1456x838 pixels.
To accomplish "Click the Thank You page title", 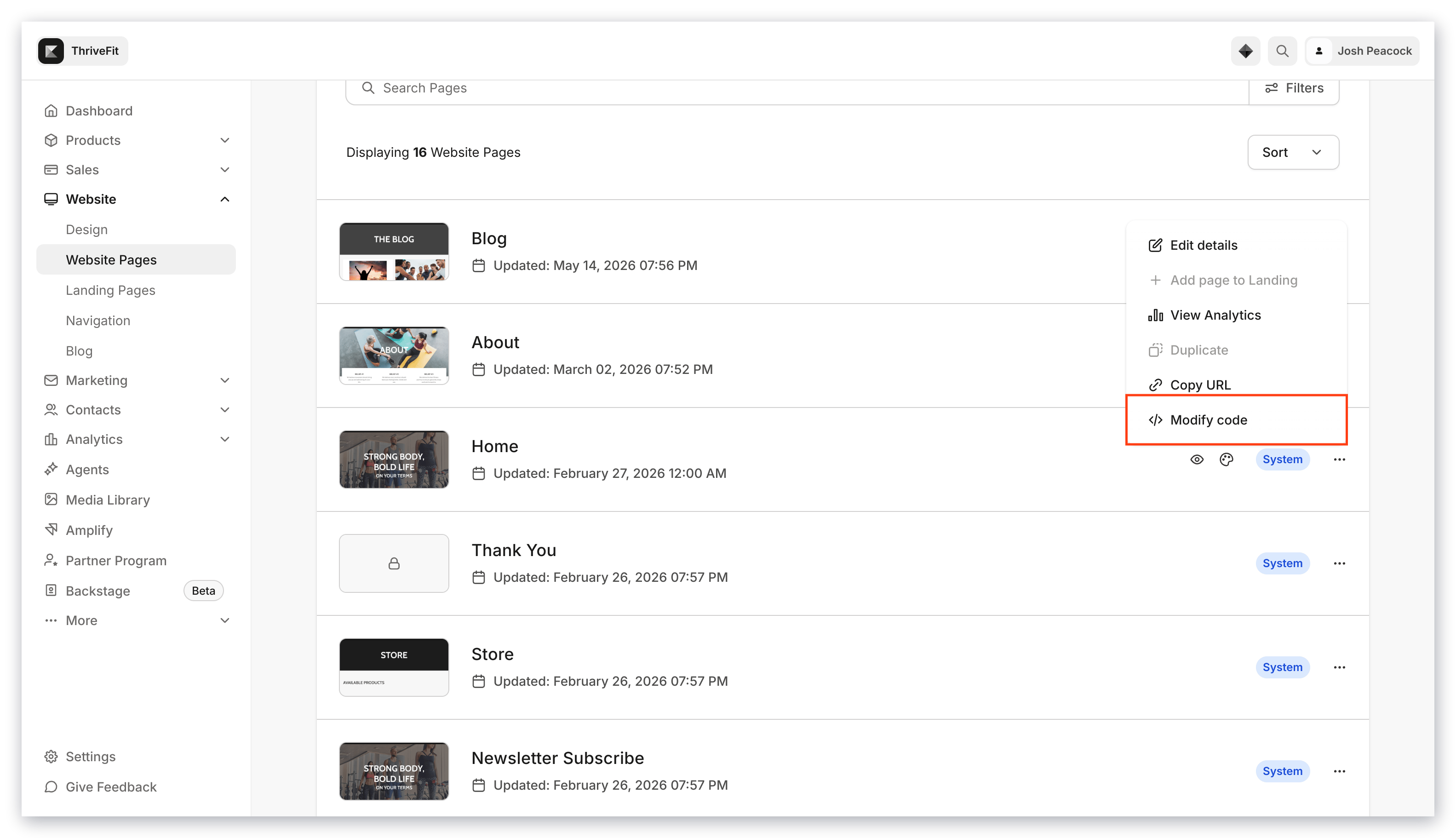I will [513, 550].
